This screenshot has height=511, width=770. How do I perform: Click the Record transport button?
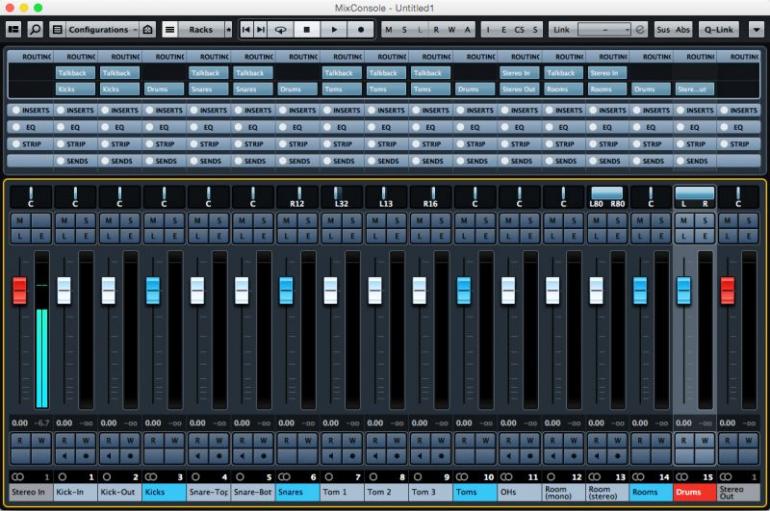361,29
